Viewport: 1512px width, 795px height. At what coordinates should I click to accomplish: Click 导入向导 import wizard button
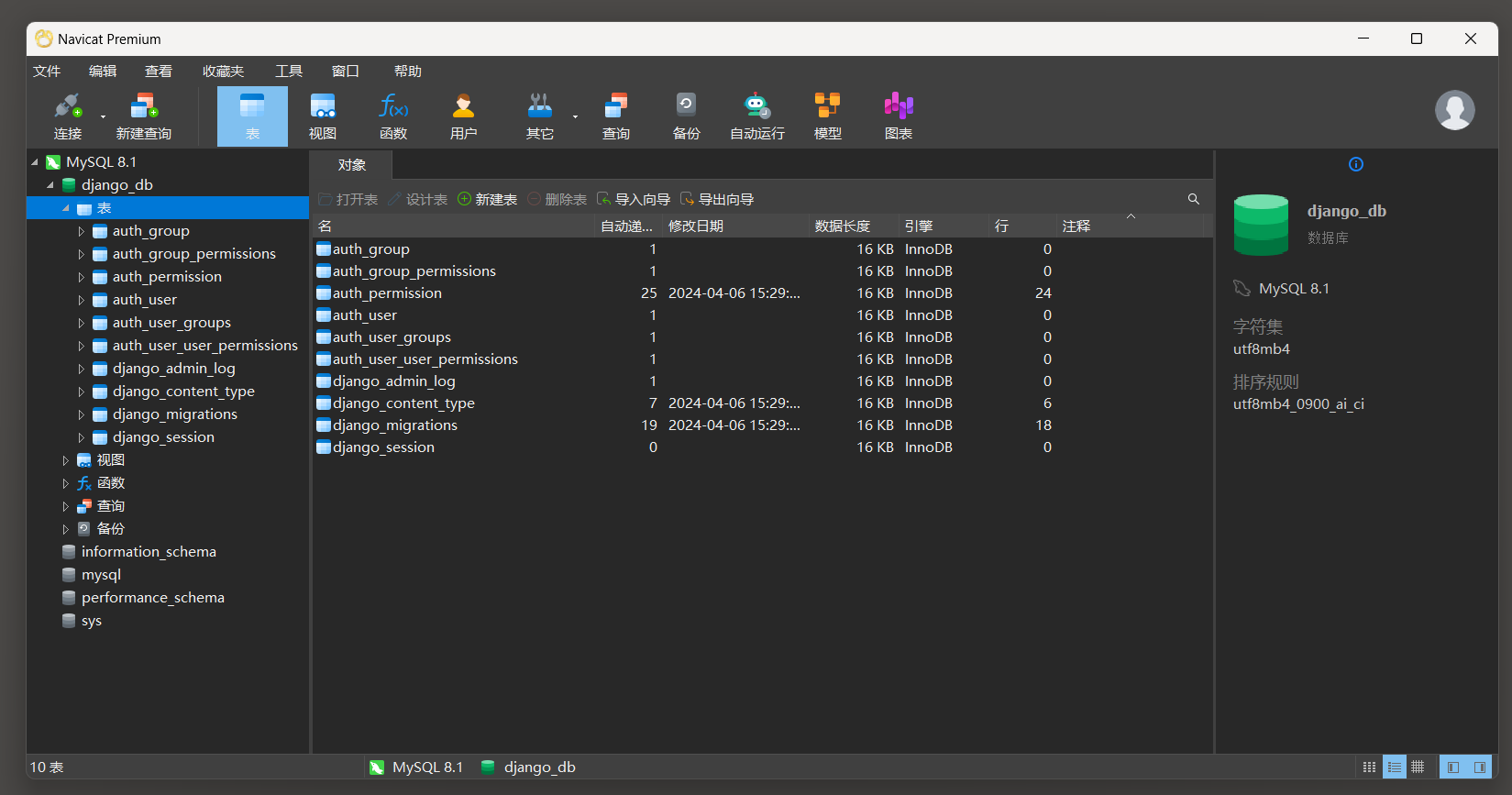[x=634, y=199]
